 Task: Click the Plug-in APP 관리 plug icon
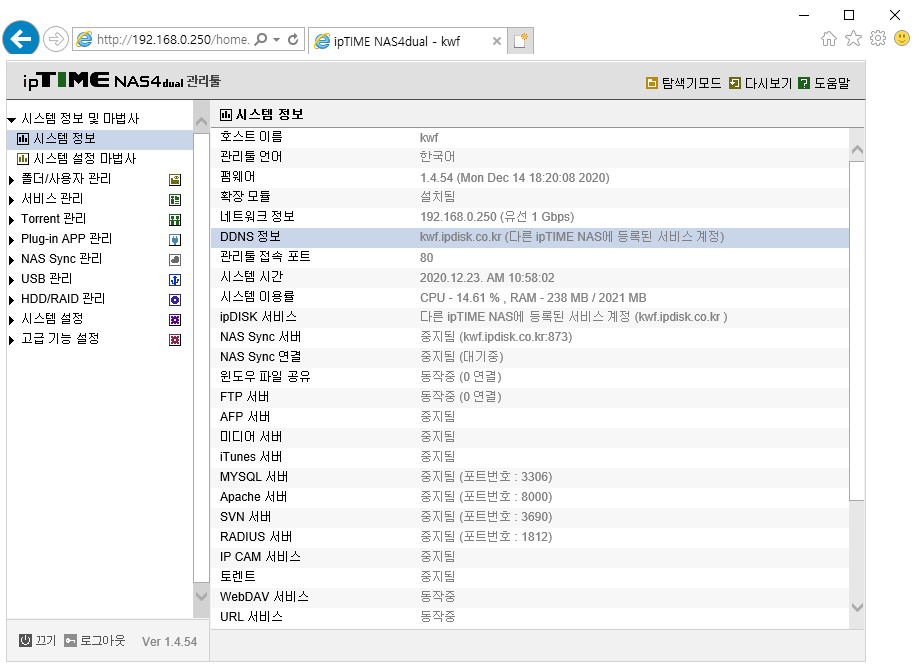click(175, 240)
